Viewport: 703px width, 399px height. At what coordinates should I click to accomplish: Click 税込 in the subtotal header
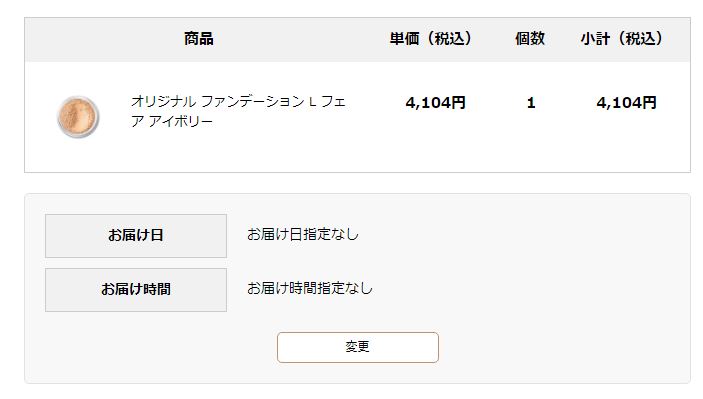coord(640,39)
